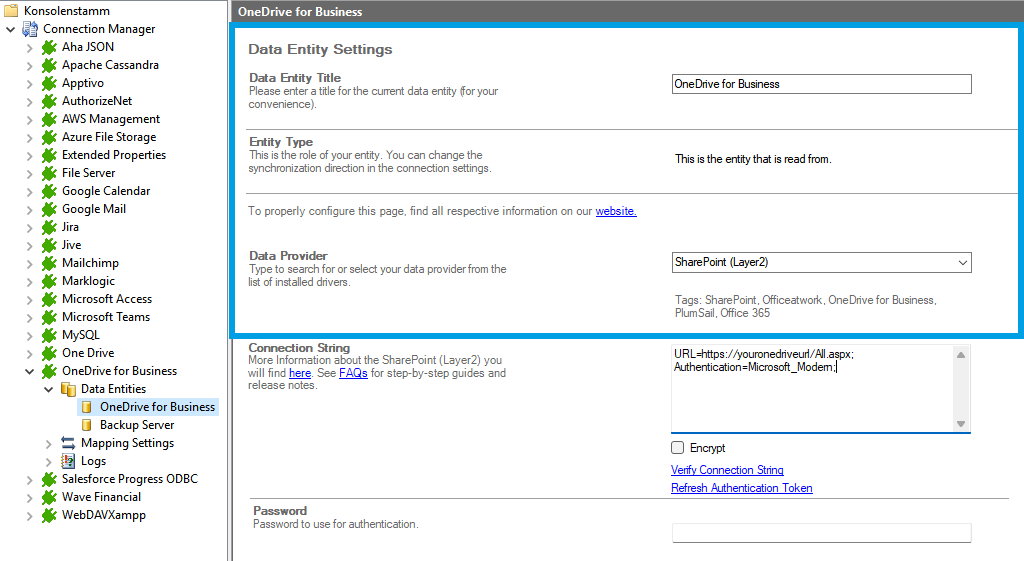The width and height of the screenshot is (1024, 561).
Task: Click the connection string scrollbar up arrow
Action: (x=961, y=355)
